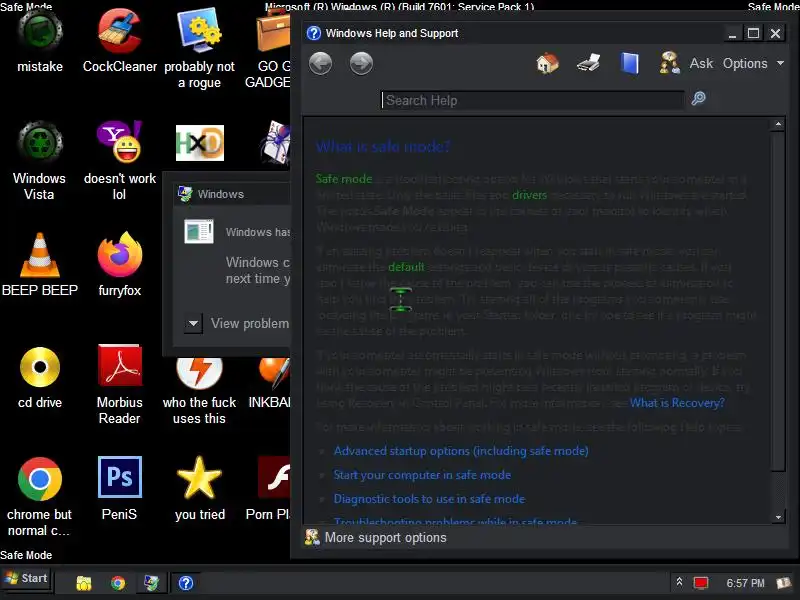This screenshot has height=600, width=800.
Task: Click the tray icon right of clock
Action: pyautogui.click(x=783, y=583)
